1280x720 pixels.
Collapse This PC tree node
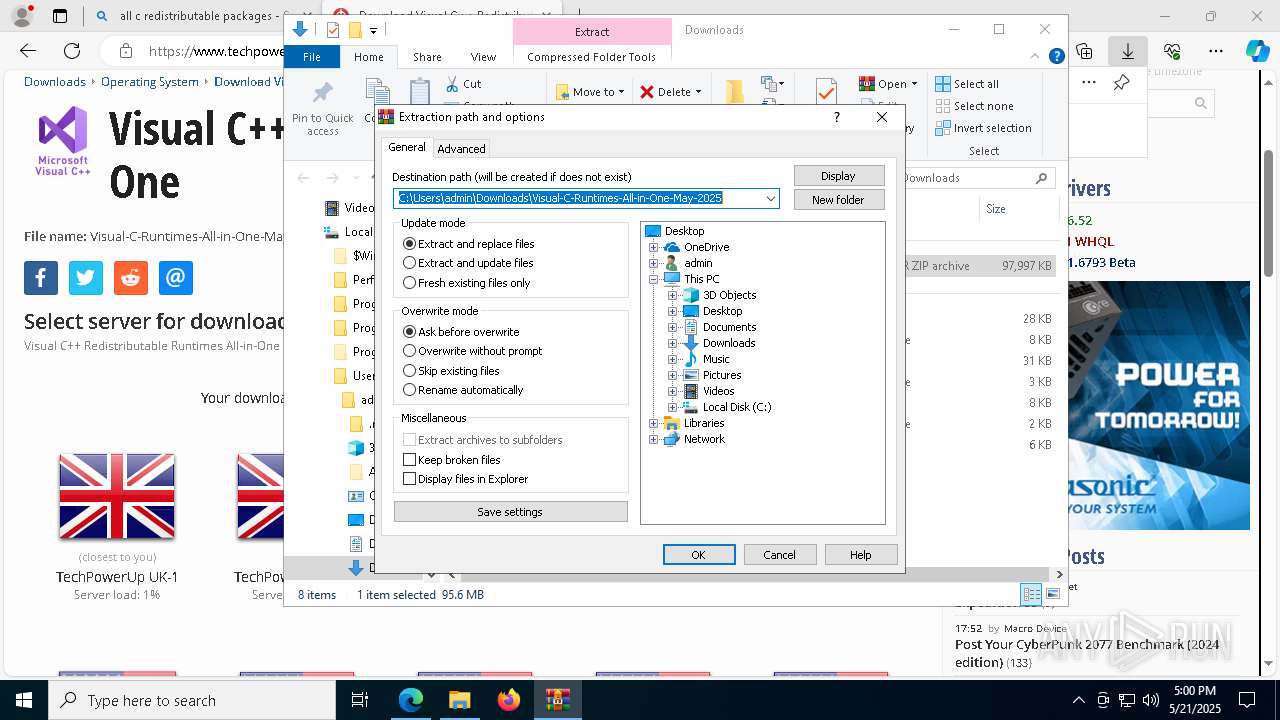(x=654, y=279)
